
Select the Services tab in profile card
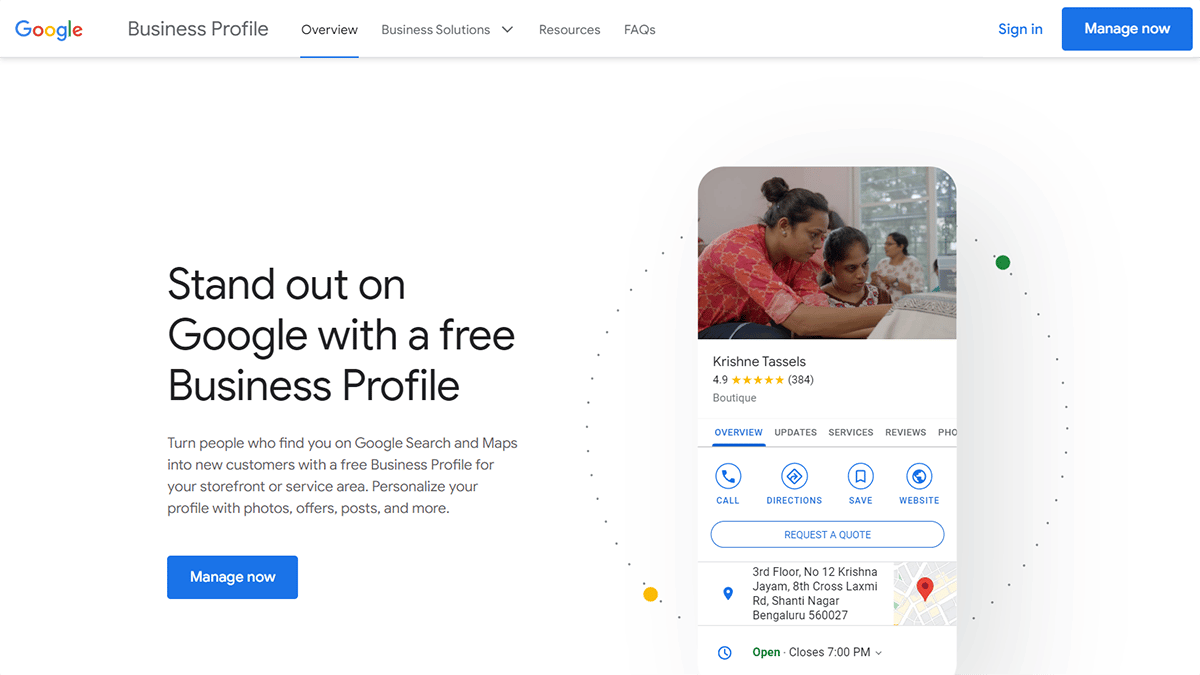[x=851, y=433]
